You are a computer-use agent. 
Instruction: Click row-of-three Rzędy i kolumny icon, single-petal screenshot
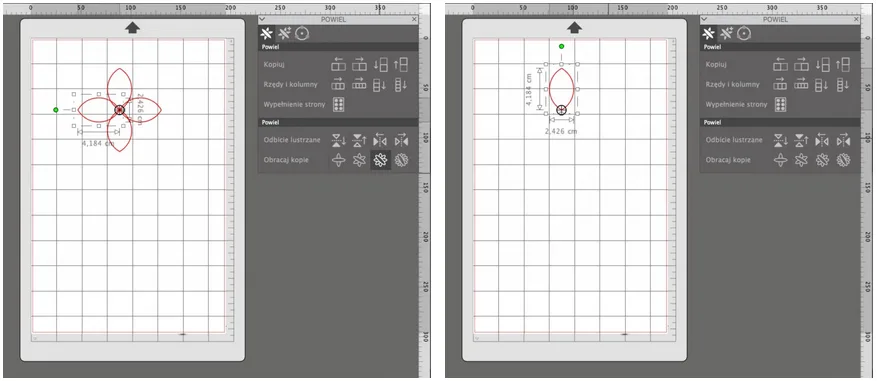click(x=780, y=84)
